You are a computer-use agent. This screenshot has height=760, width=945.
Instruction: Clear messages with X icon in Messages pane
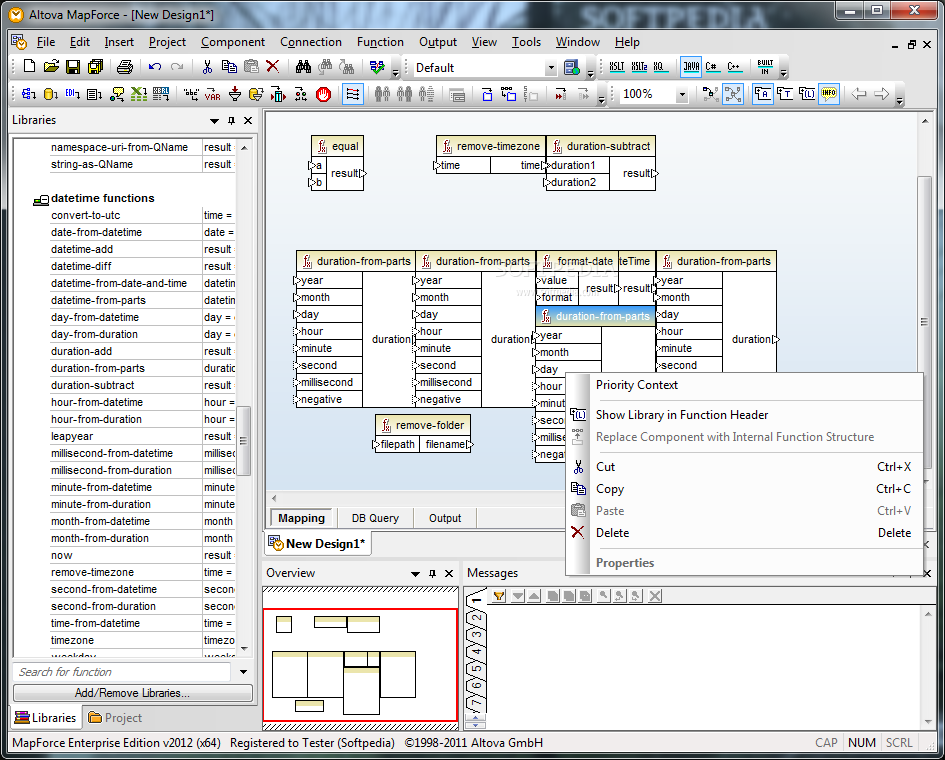(x=655, y=596)
